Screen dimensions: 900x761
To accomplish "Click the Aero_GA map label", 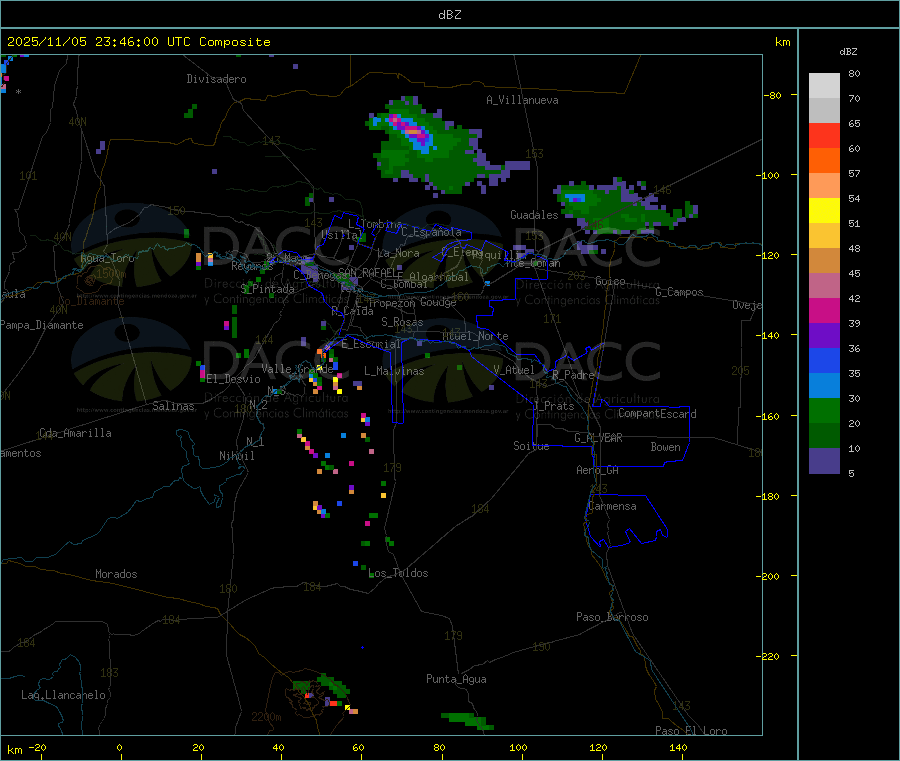I will tap(598, 470).
